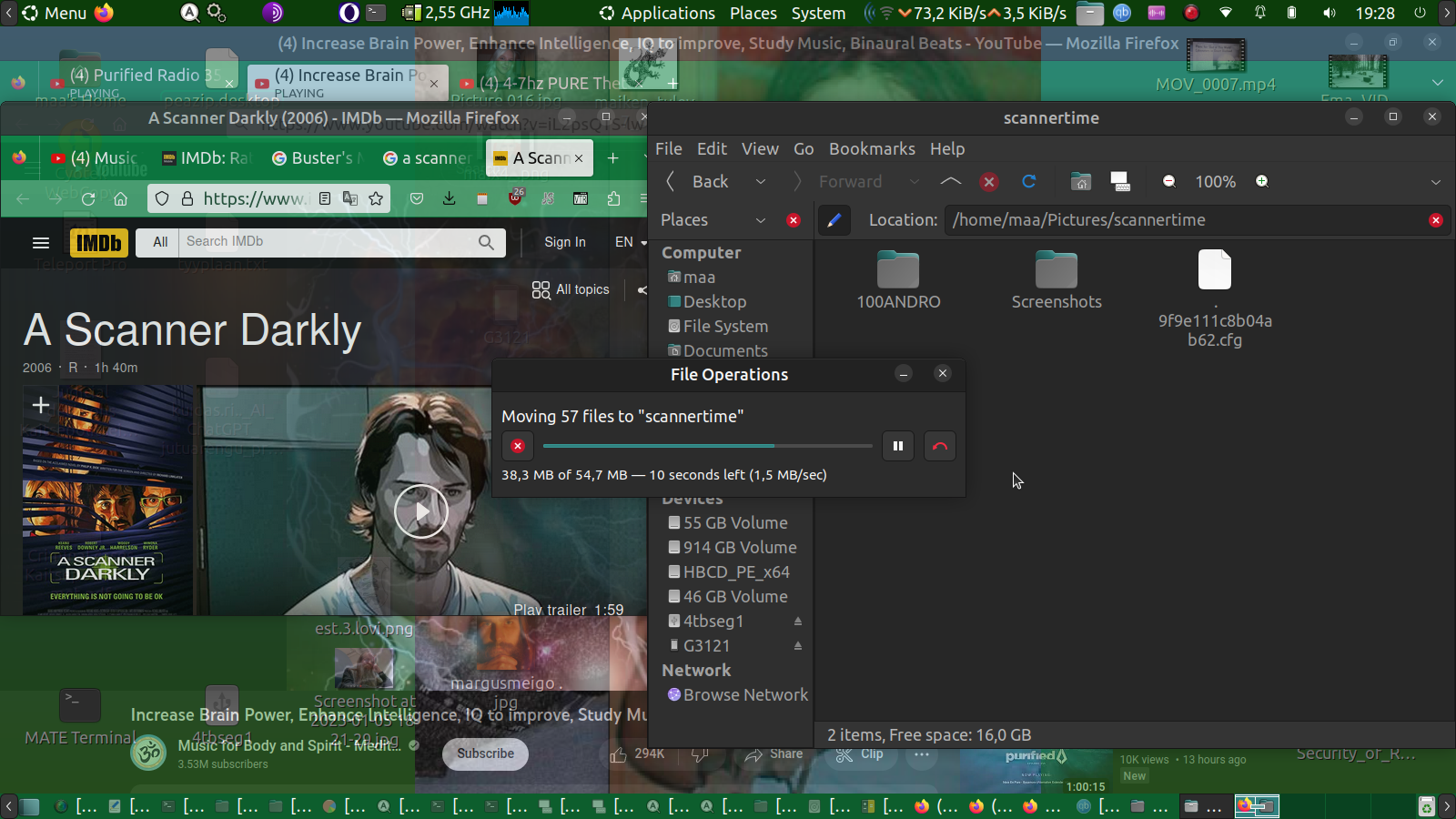Click the Search IMDb field
This screenshot has height=819, width=1456.
(326, 242)
